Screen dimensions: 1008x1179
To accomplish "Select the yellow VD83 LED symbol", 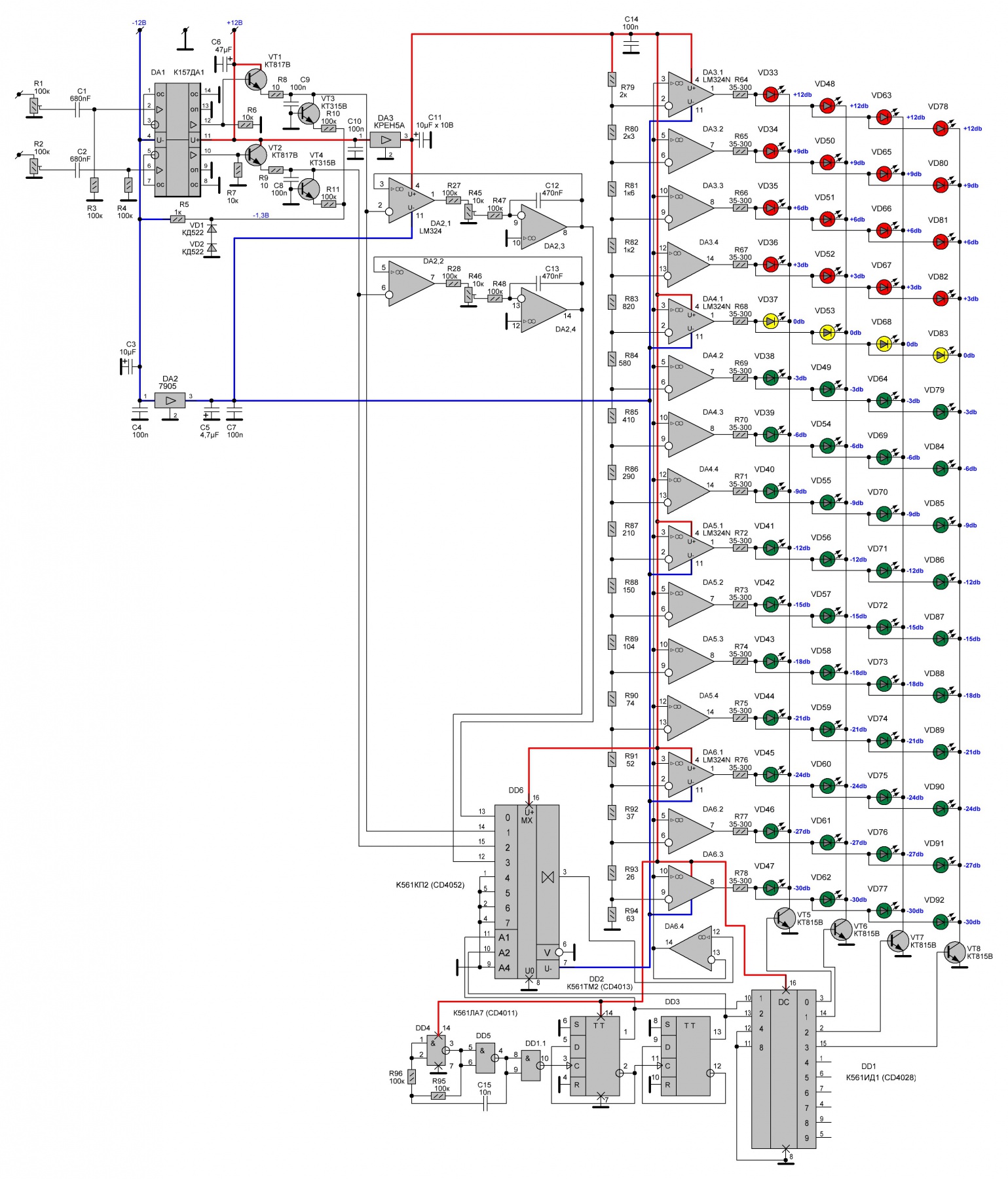I will click(x=941, y=355).
